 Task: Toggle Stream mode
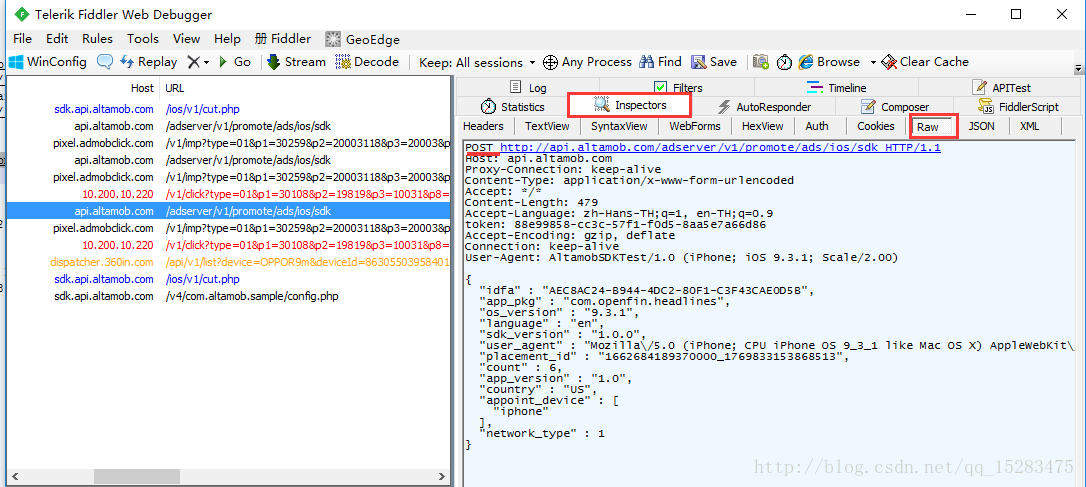click(296, 62)
